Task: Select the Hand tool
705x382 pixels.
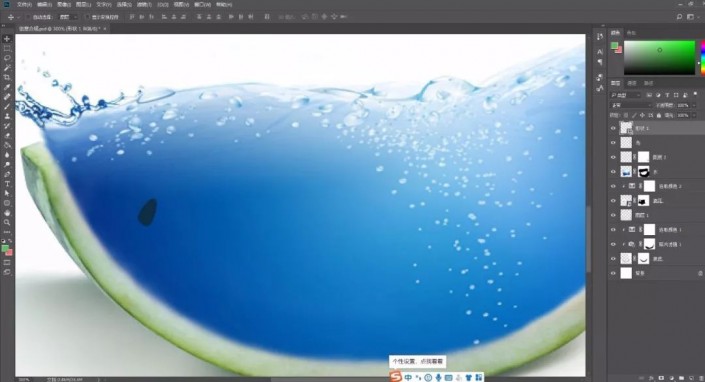Action: tap(7, 213)
